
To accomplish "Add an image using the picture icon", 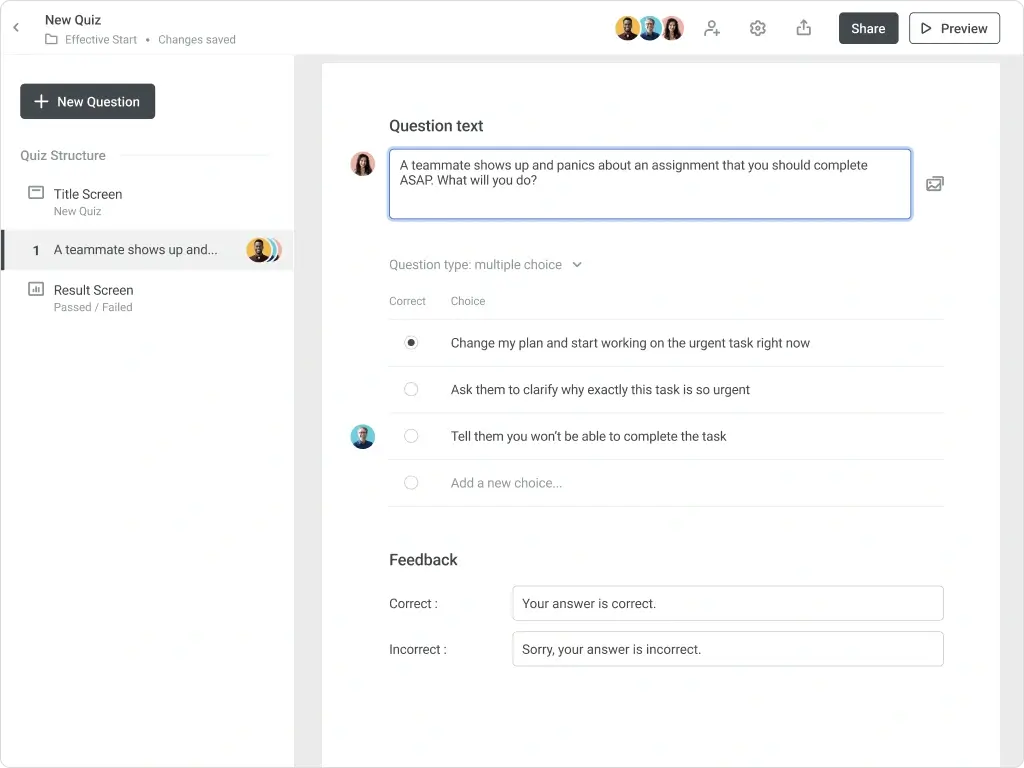I will [934, 183].
